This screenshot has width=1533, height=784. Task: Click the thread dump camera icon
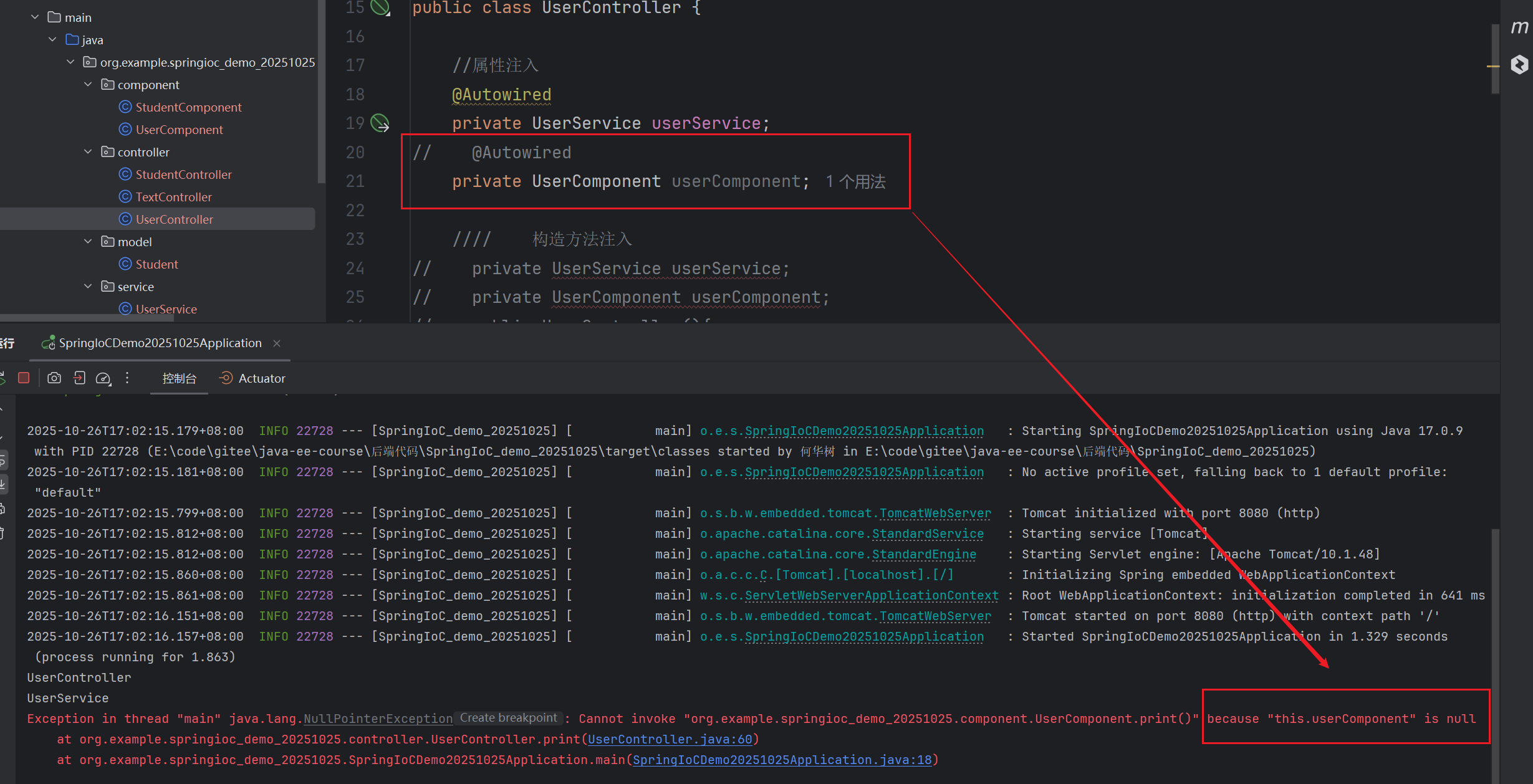[x=54, y=378]
